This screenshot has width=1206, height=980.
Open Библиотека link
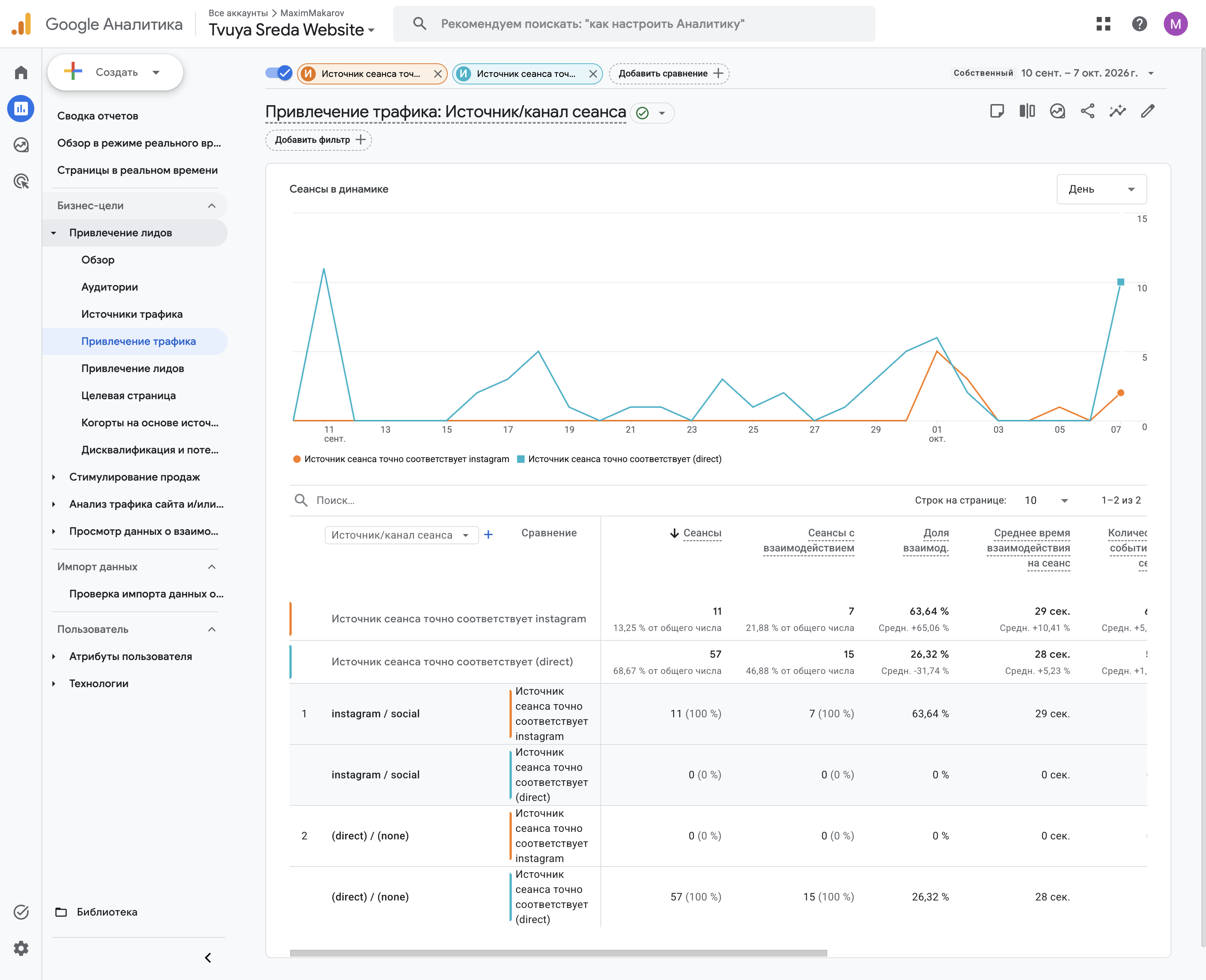coord(97,912)
